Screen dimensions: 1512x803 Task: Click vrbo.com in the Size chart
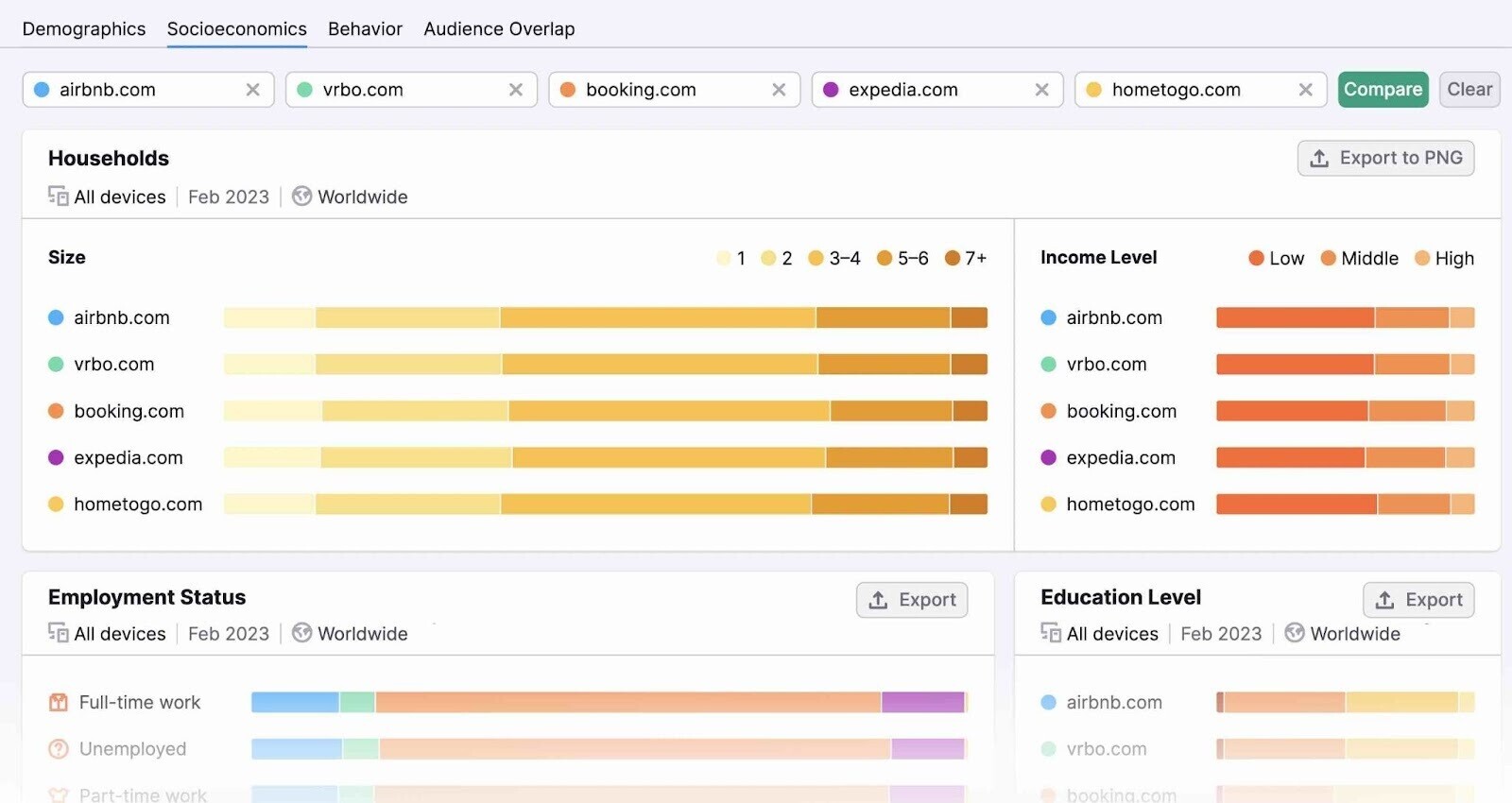(x=114, y=364)
